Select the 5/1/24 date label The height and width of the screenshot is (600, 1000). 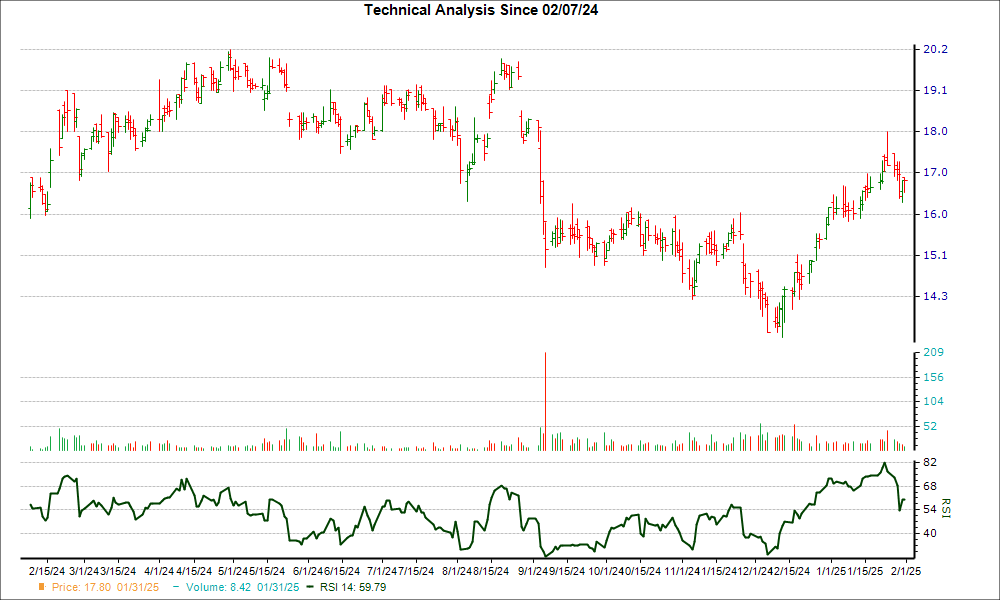click(233, 571)
